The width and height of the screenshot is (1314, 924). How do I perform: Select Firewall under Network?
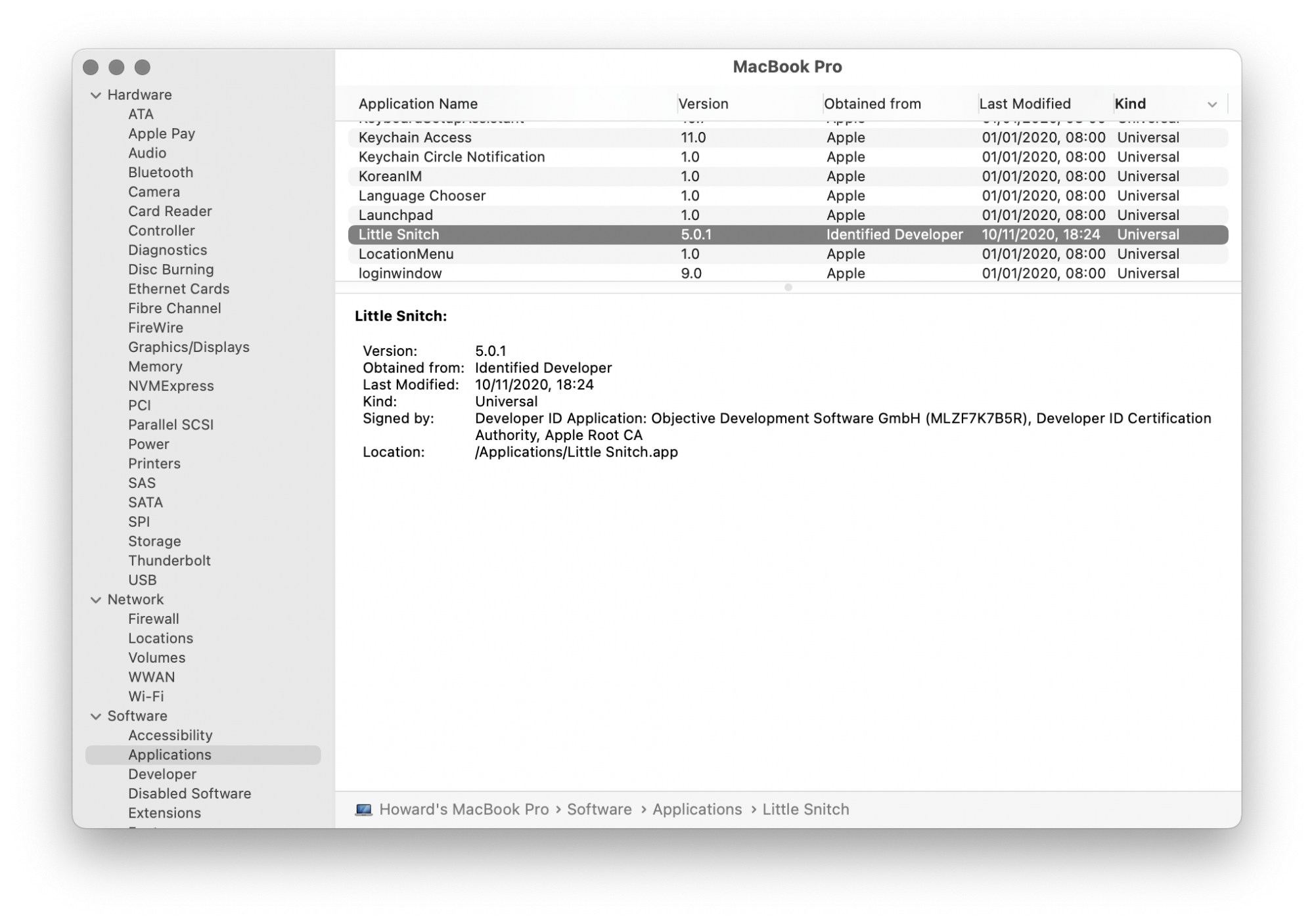[153, 619]
